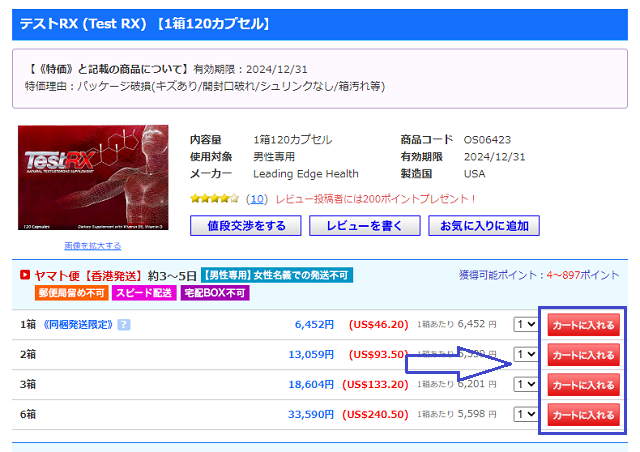Click the 獲得可能ポイント:4~897ポイント text

[539, 275]
